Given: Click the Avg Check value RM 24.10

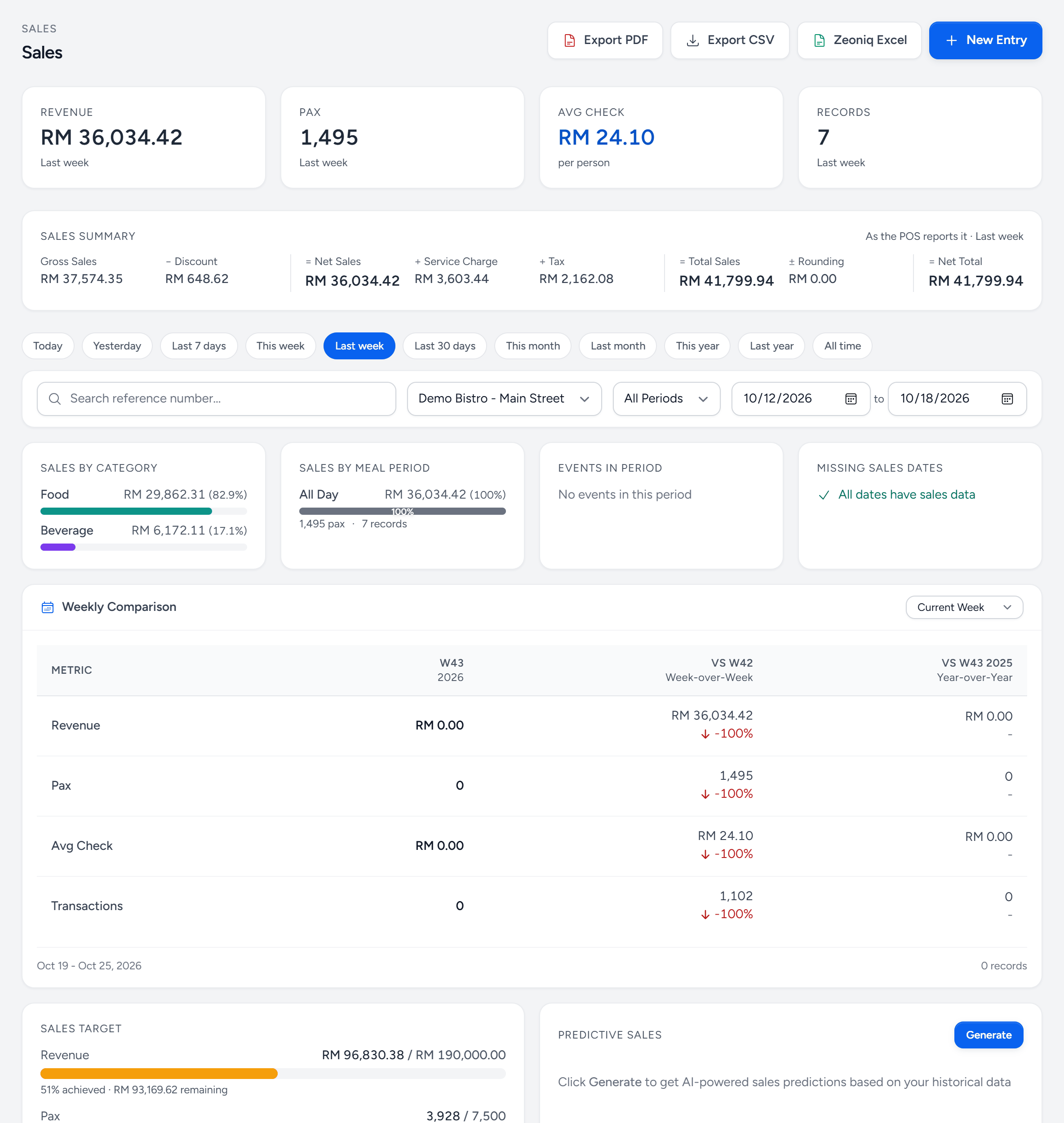Looking at the screenshot, I should pos(606,137).
